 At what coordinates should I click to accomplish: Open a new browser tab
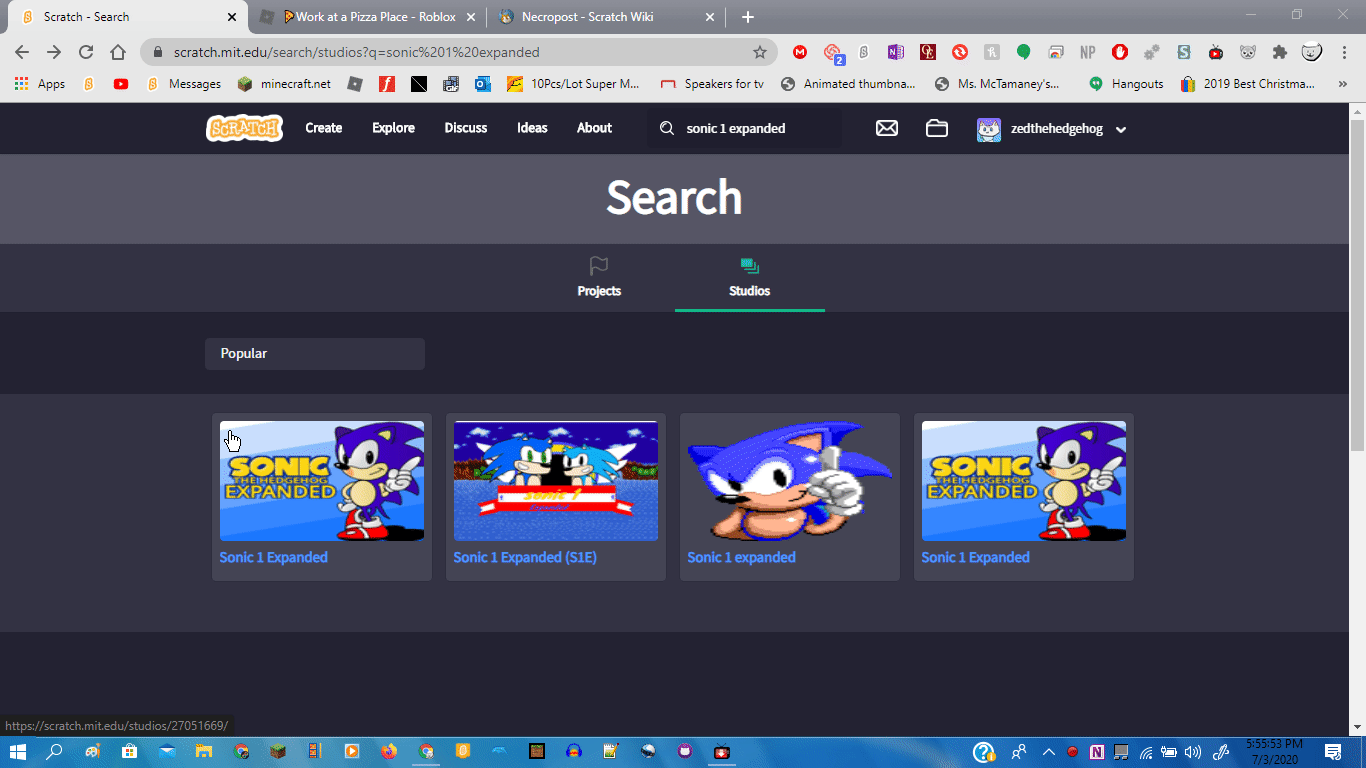(x=748, y=17)
